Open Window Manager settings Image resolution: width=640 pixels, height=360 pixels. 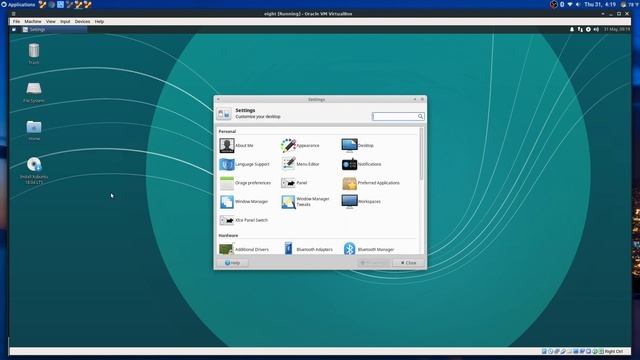pyautogui.click(x=244, y=202)
